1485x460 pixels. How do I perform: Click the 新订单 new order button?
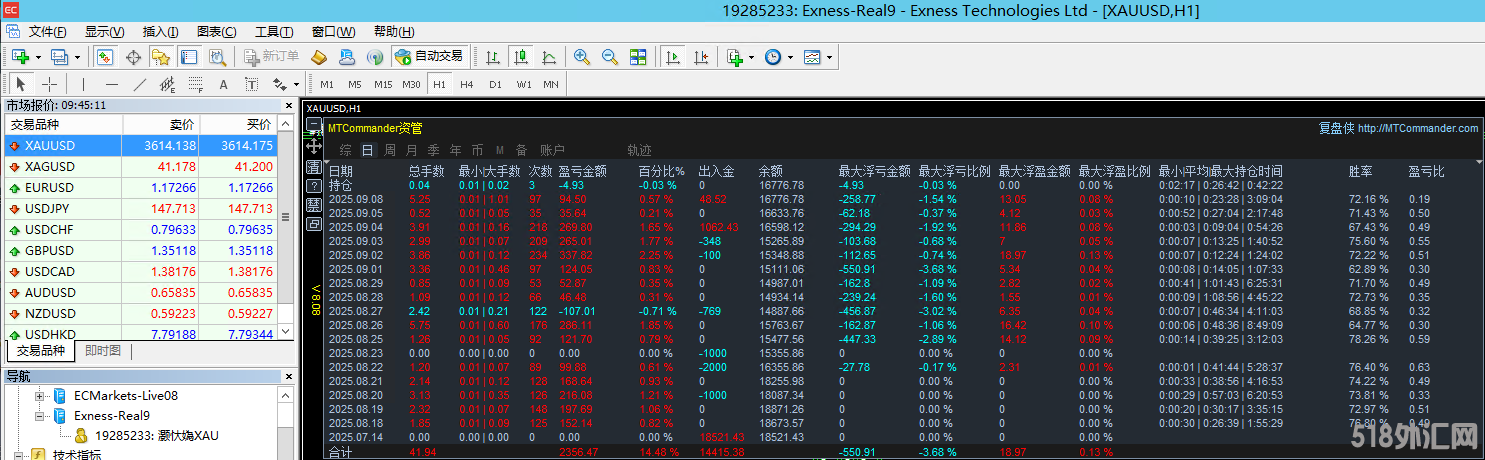pyautogui.click(x=271, y=57)
